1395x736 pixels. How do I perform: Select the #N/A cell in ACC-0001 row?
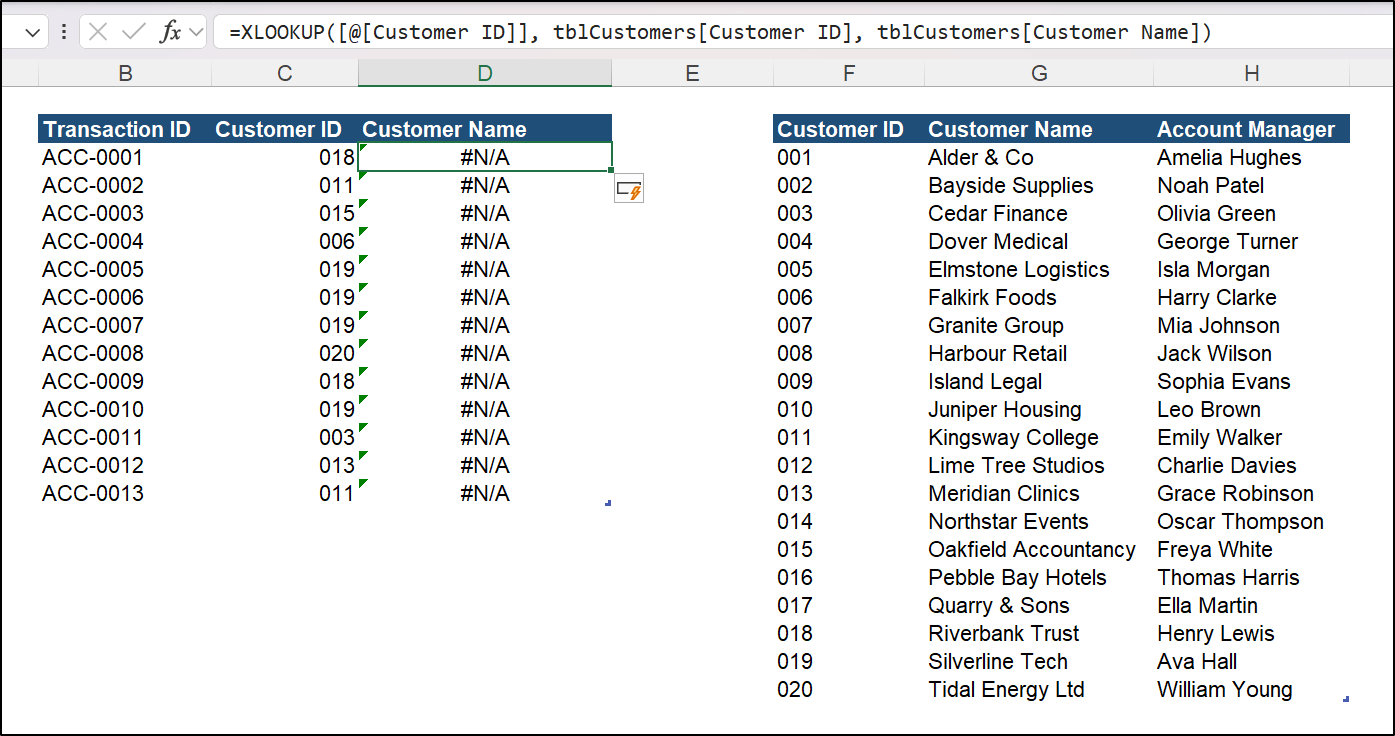click(x=485, y=157)
